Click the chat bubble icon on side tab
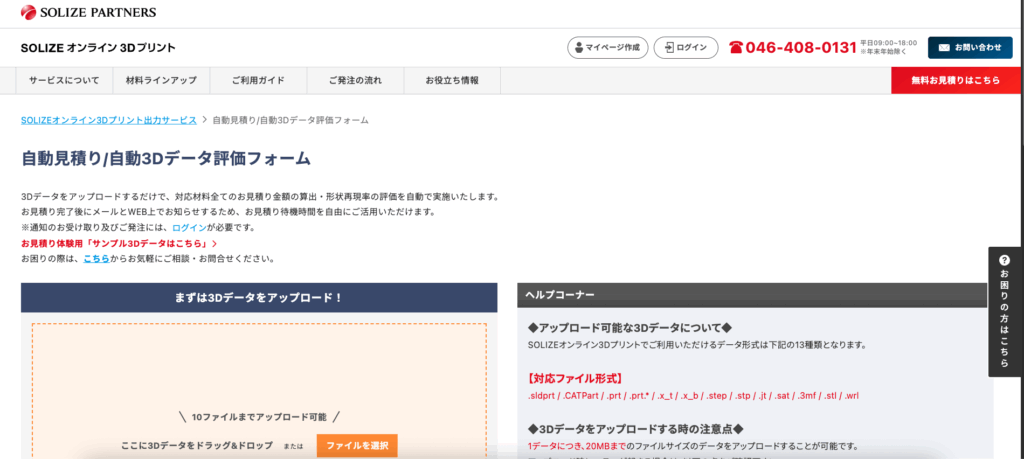1024x459 pixels. pos(1004,260)
